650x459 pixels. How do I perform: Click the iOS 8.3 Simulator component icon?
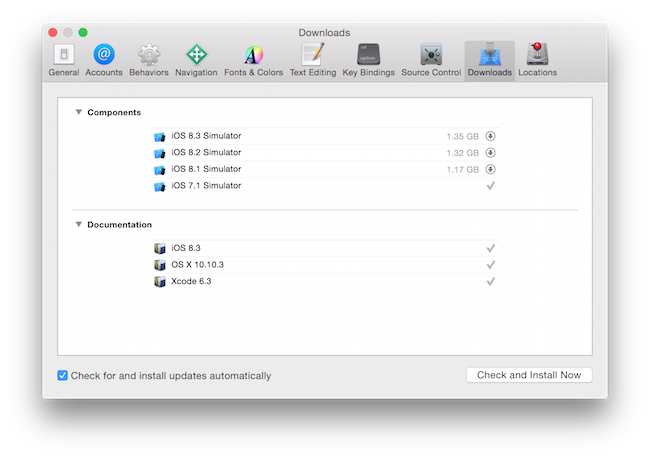160,136
